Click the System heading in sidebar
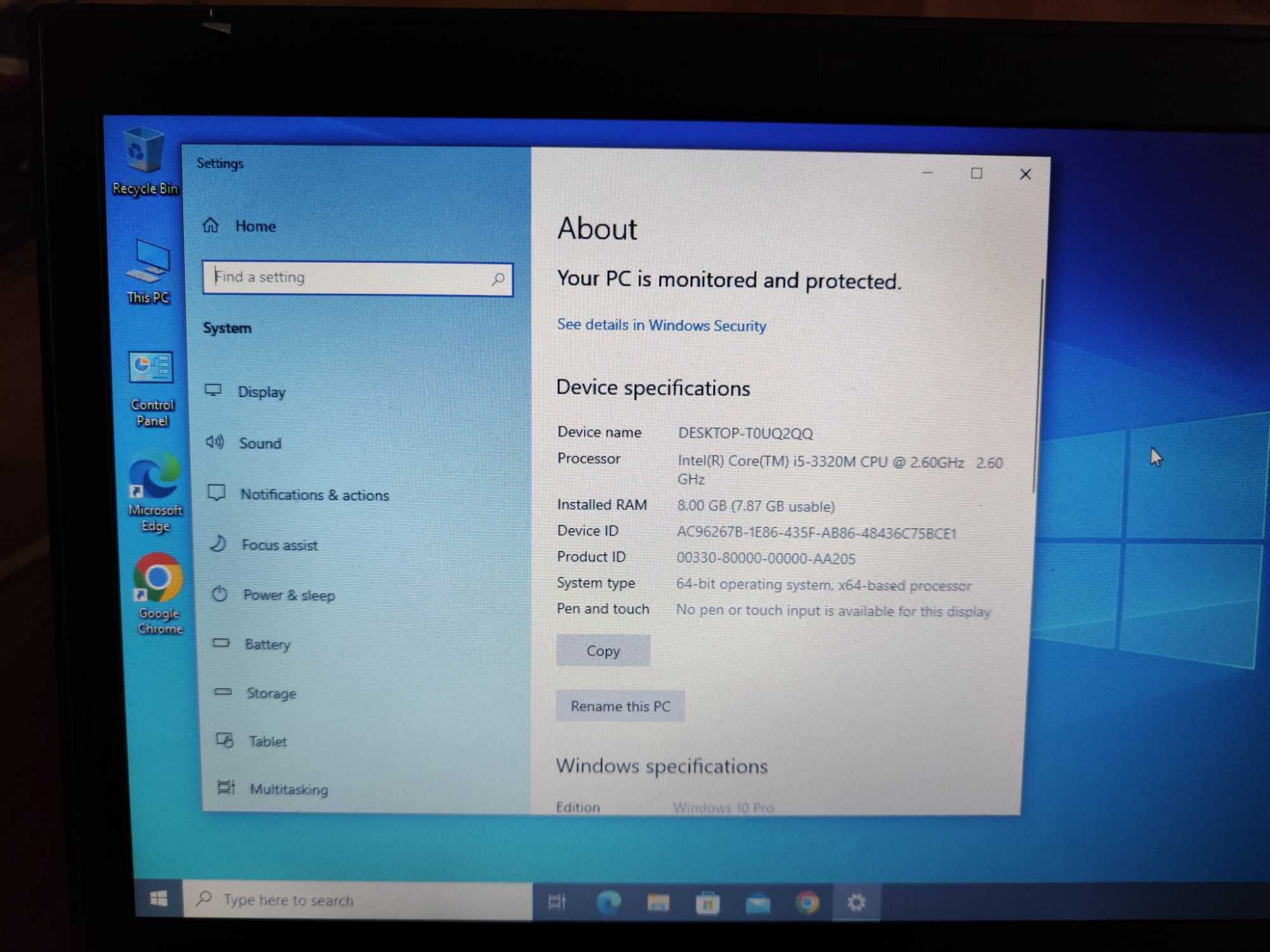This screenshot has height=952, width=1270. [227, 328]
